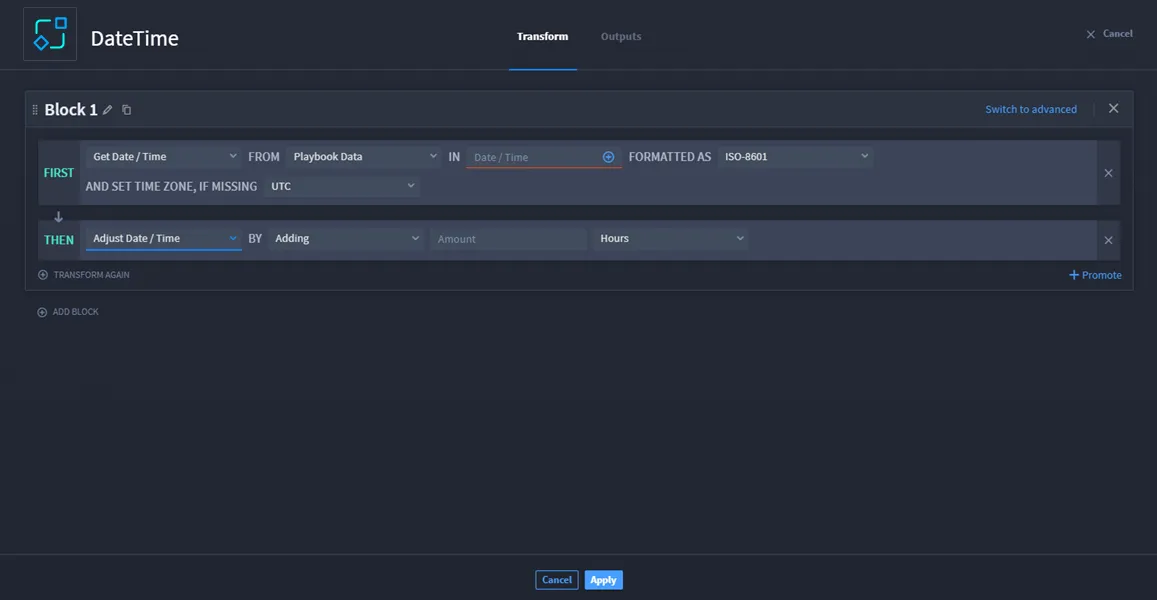Edit Block 1 name with pencil icon
The width and height of the screenshot is (1157, 600).
(108, 110)
